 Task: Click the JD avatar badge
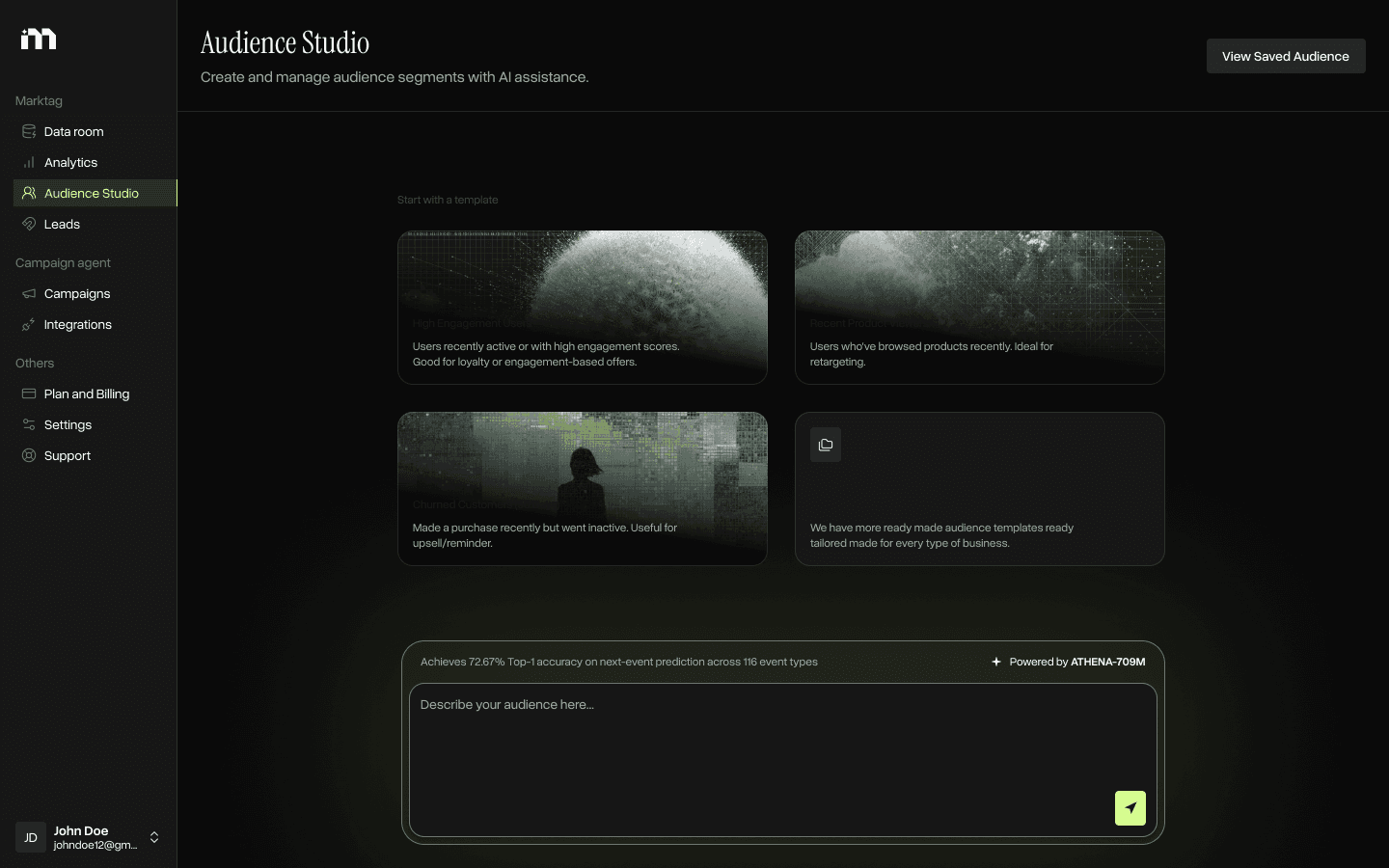(x=31, y=837)
